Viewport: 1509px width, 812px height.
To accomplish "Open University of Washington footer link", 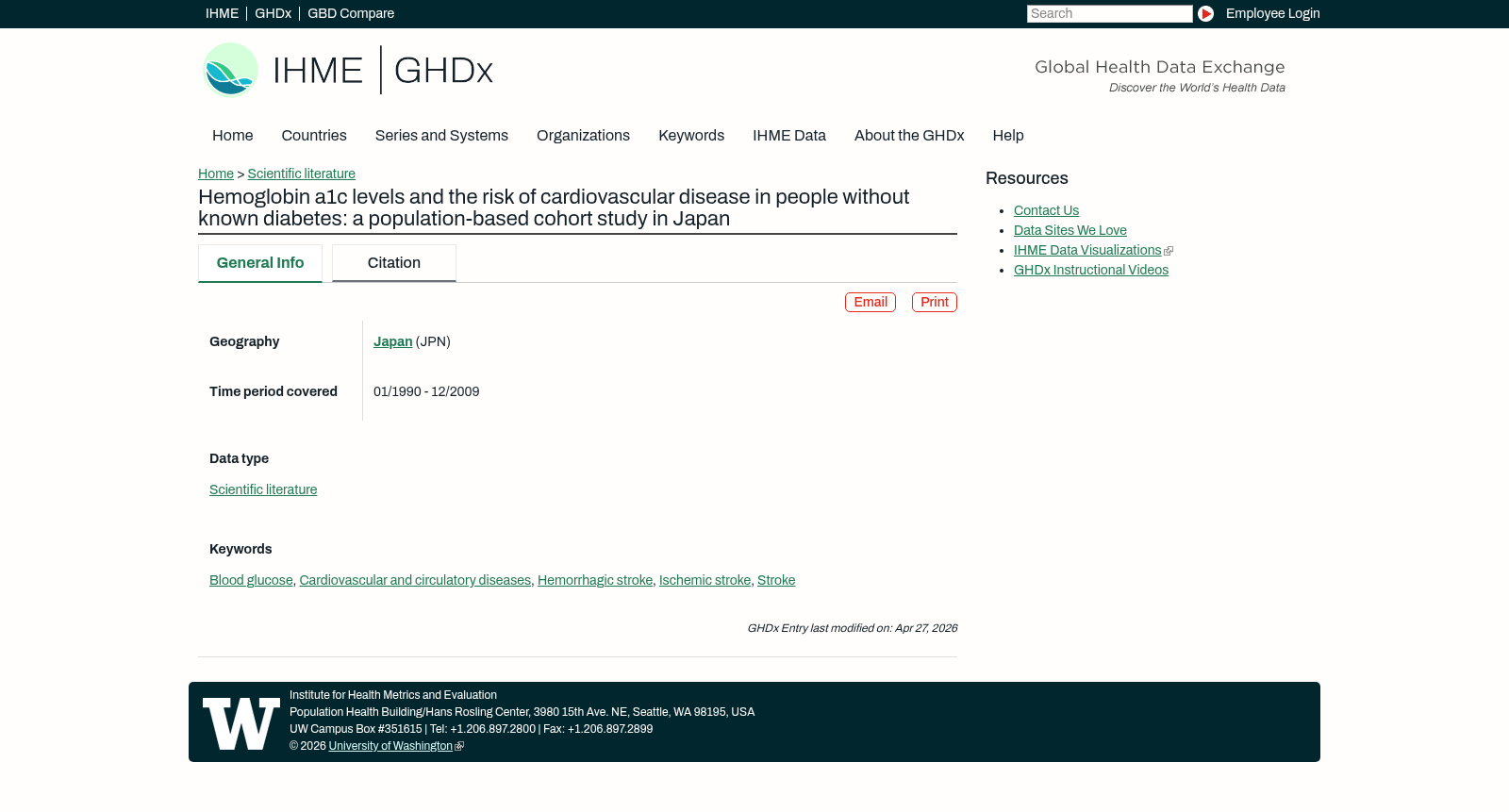I will pos(390,746).
